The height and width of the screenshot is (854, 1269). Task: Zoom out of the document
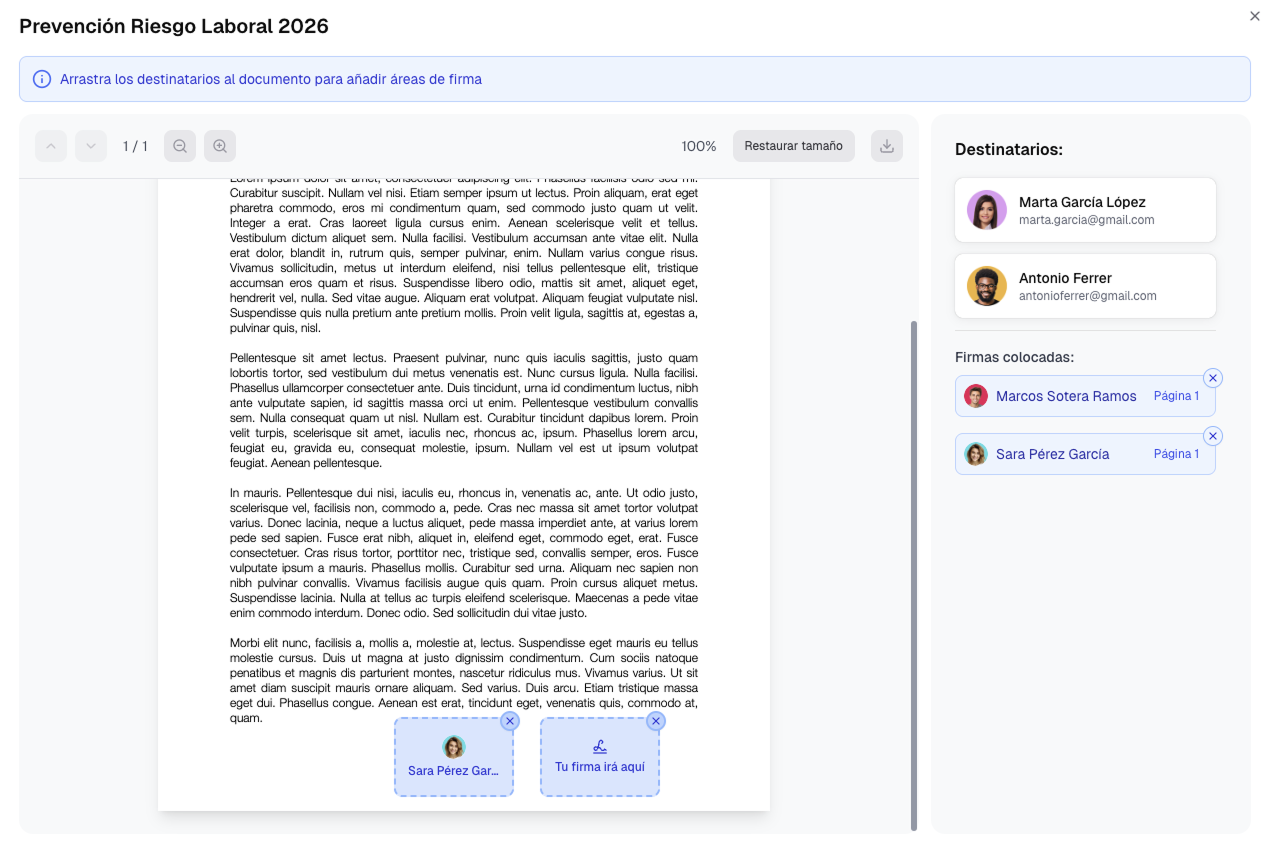point(180,146)
